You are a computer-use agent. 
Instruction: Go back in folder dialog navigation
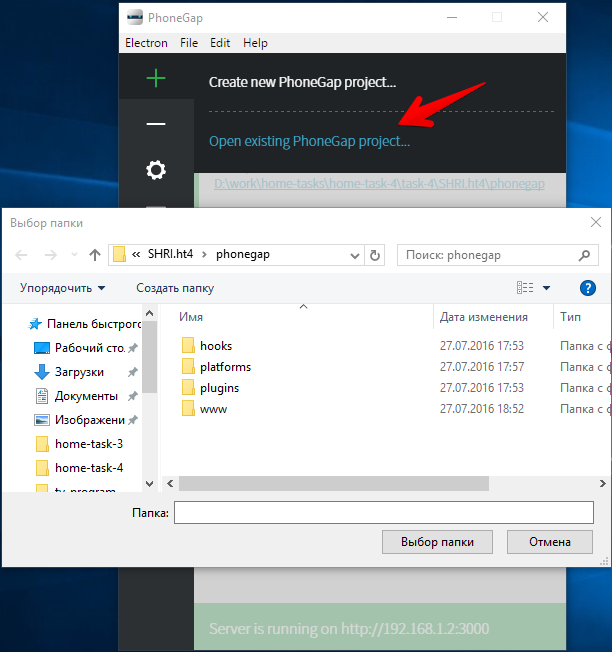pos(21,255)
